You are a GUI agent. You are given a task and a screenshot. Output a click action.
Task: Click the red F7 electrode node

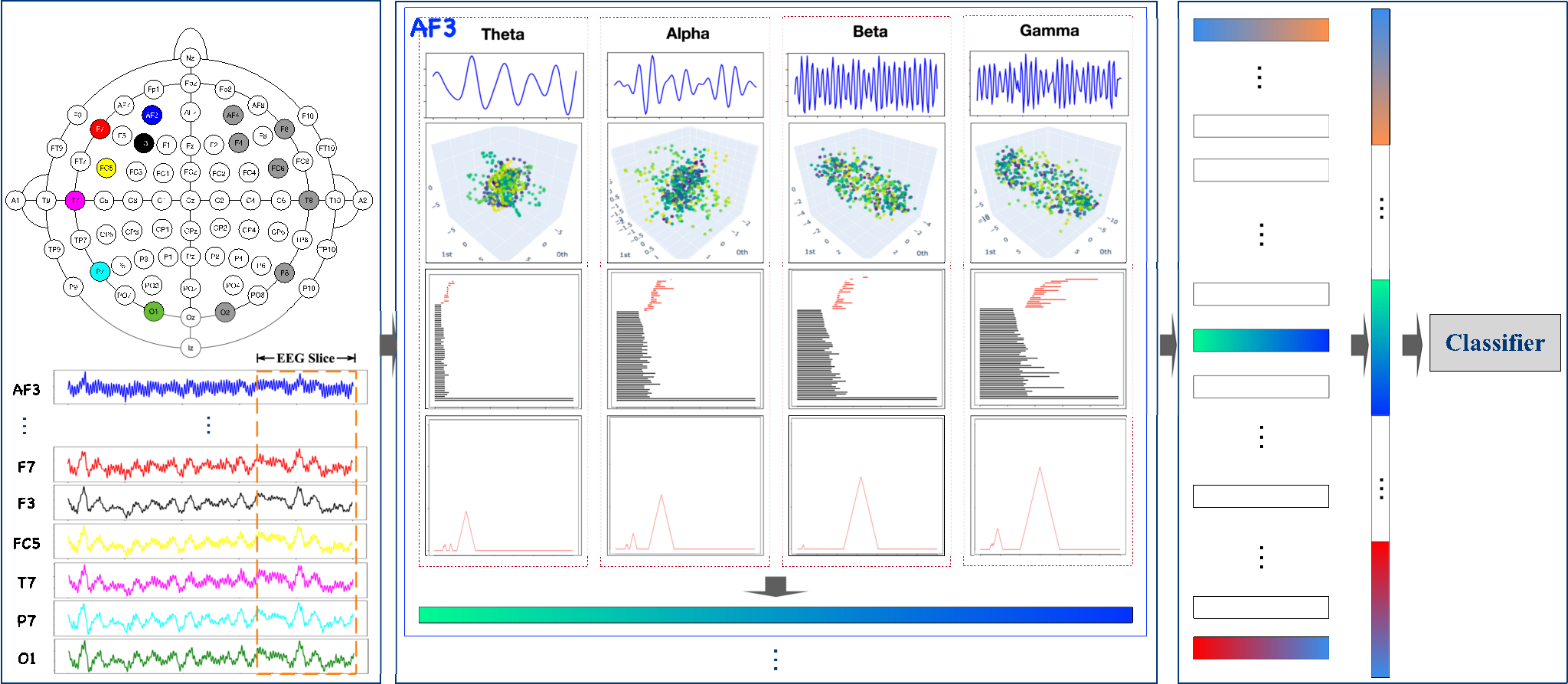coord(99,129)
